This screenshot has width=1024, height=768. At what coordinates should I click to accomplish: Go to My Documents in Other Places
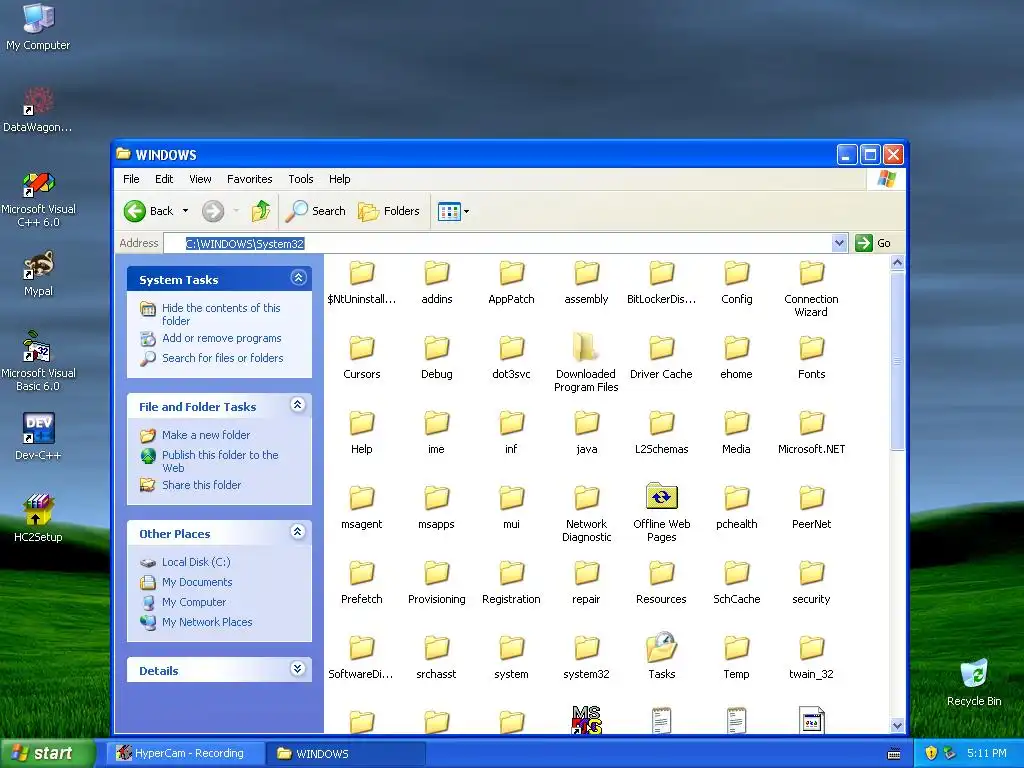coord(197,582)
